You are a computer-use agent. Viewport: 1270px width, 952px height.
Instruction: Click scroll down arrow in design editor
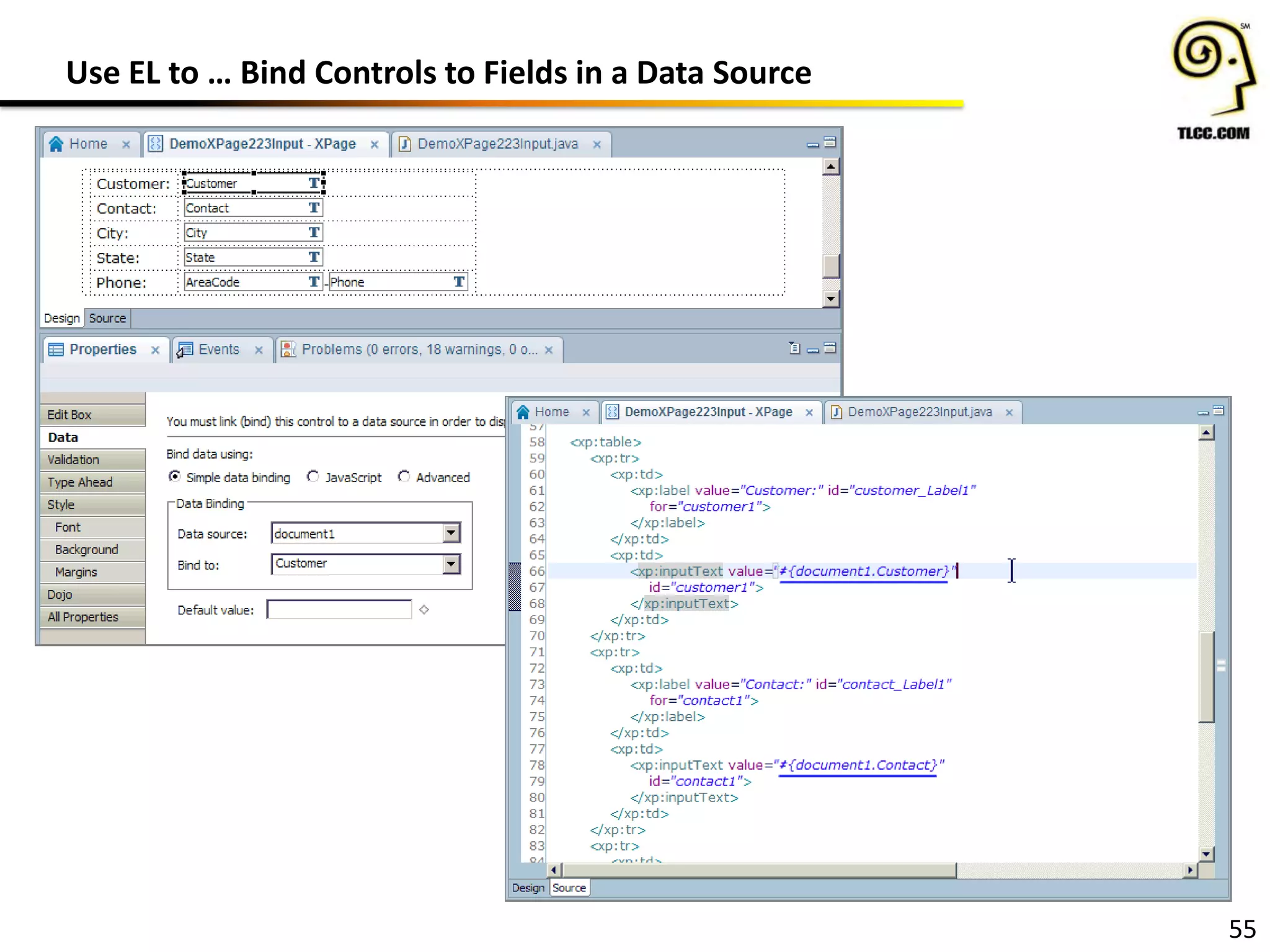[831, 299]
